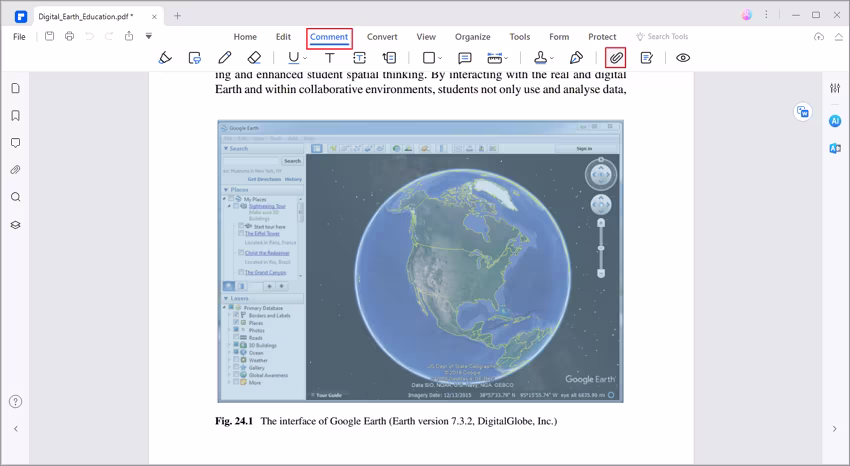Open the Translate tool icon
The height and width of the screenshot is (466, 850).
click(835, 148)
